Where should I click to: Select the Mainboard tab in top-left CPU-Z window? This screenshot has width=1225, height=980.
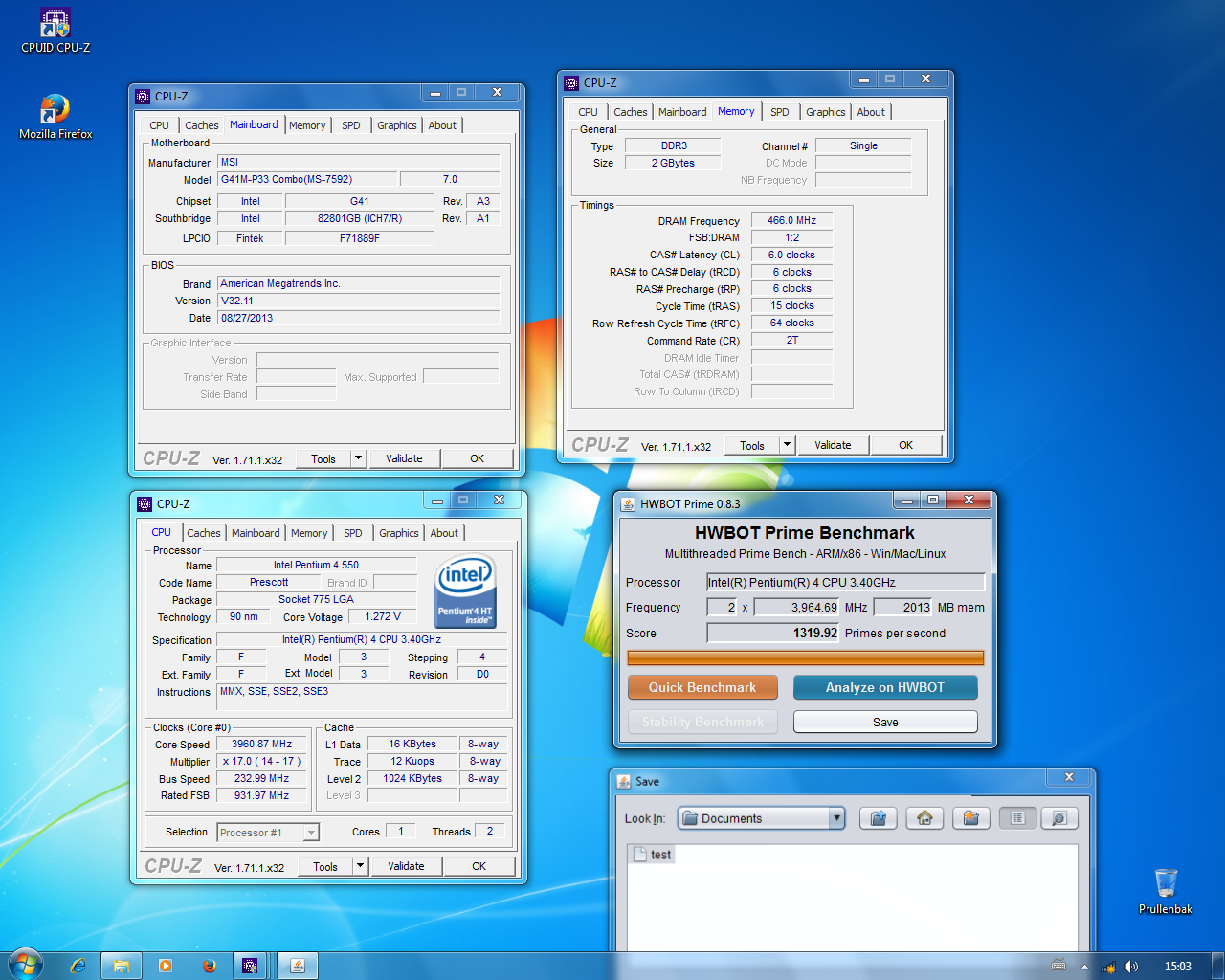pyautogui.click(x=254, y=124)
